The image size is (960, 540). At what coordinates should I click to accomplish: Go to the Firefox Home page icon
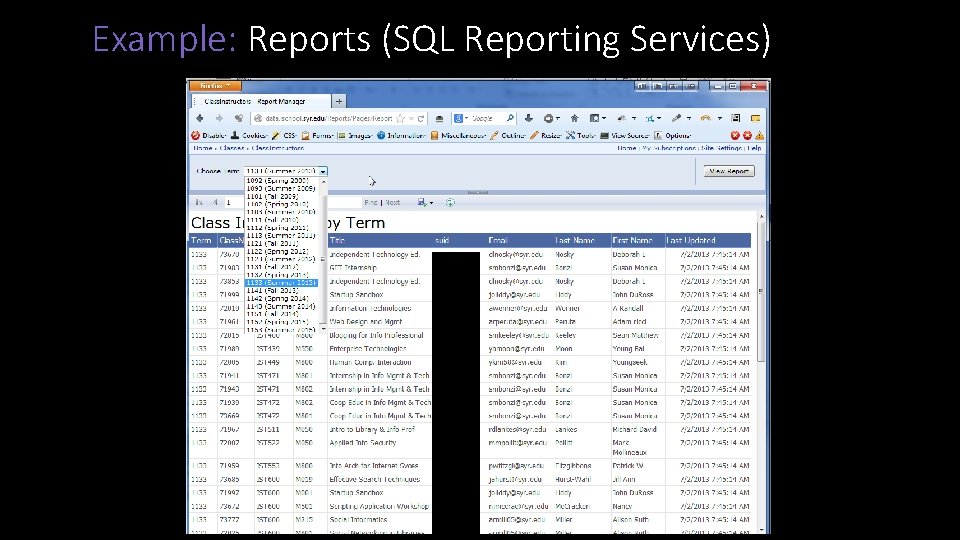coord(574,118)
